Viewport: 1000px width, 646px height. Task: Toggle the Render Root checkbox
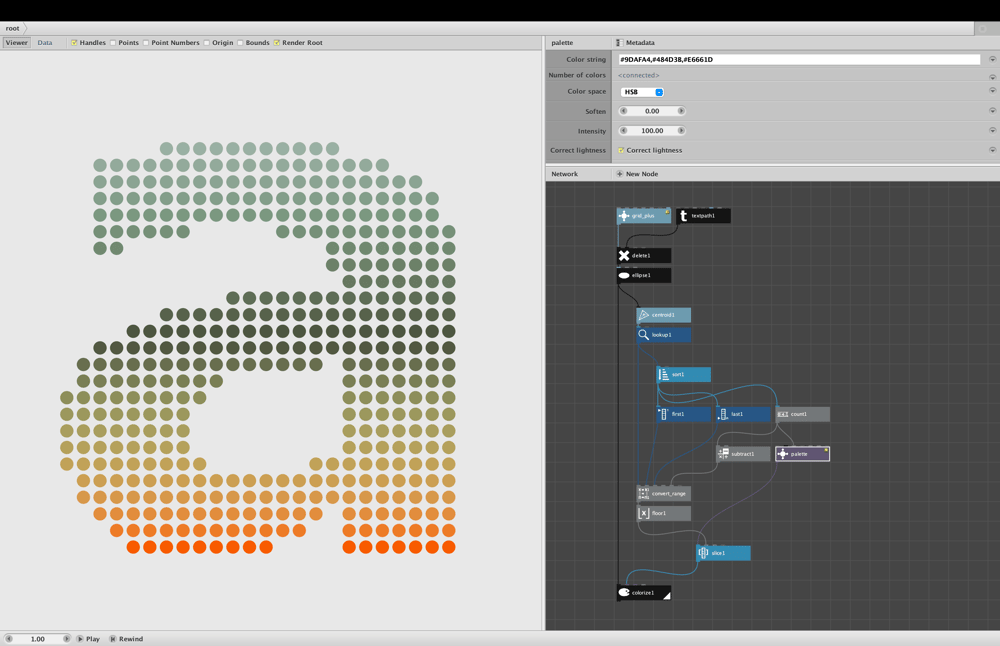click(277, 43)
